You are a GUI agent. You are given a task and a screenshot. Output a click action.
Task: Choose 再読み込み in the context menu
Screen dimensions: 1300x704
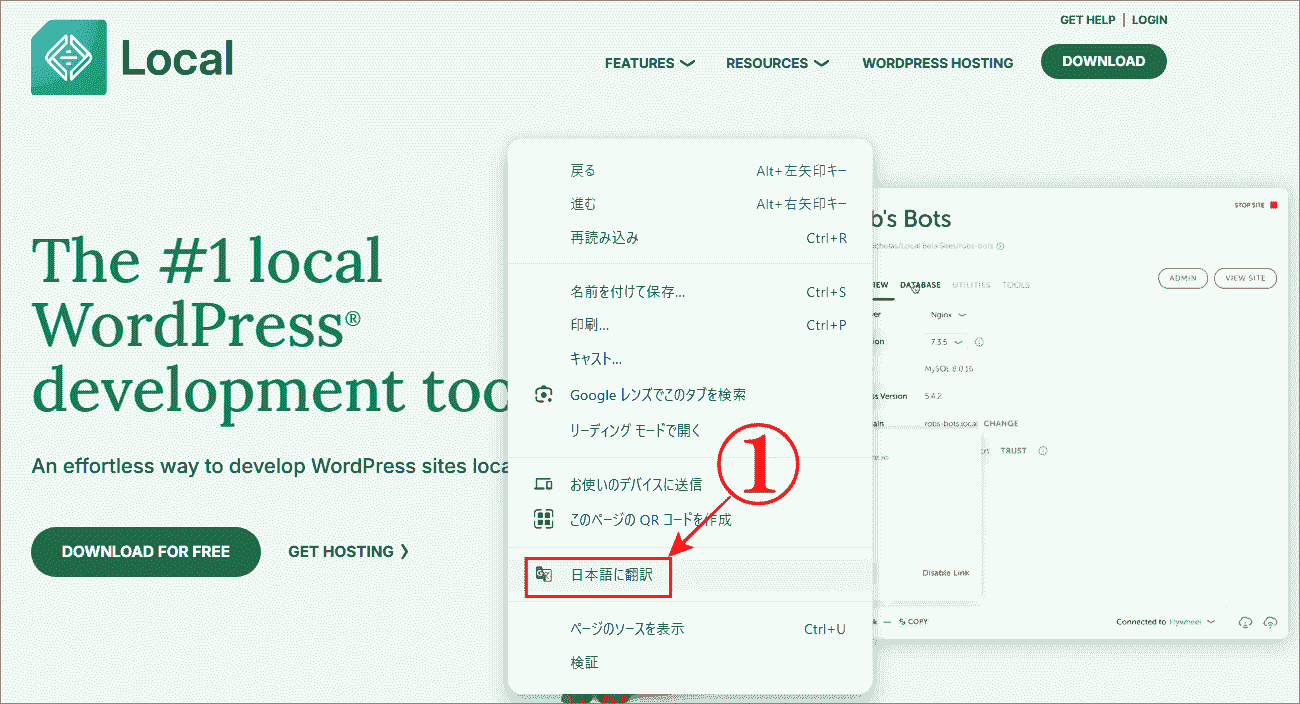(x=690, y=238)
